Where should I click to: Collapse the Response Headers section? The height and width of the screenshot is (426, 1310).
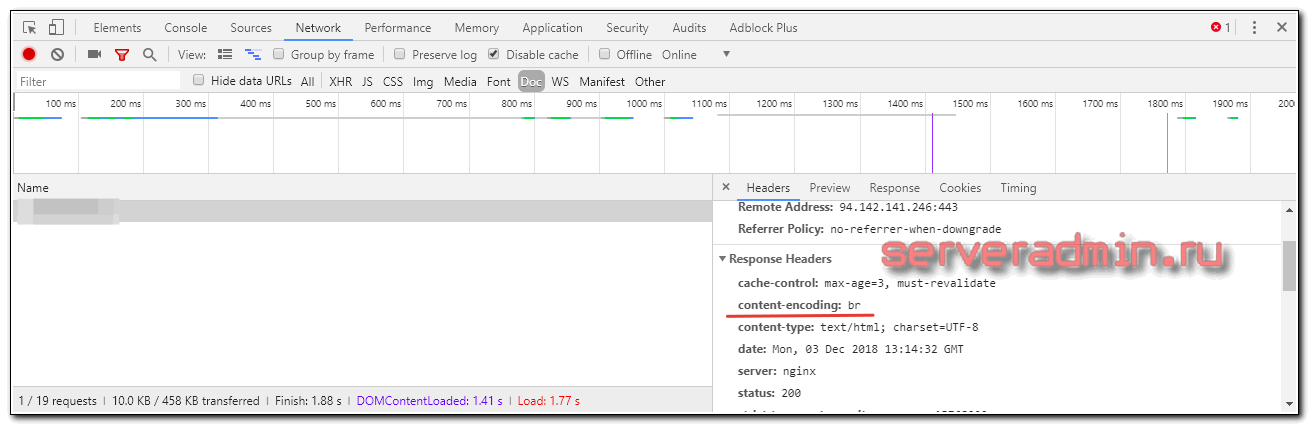point(723,259)
